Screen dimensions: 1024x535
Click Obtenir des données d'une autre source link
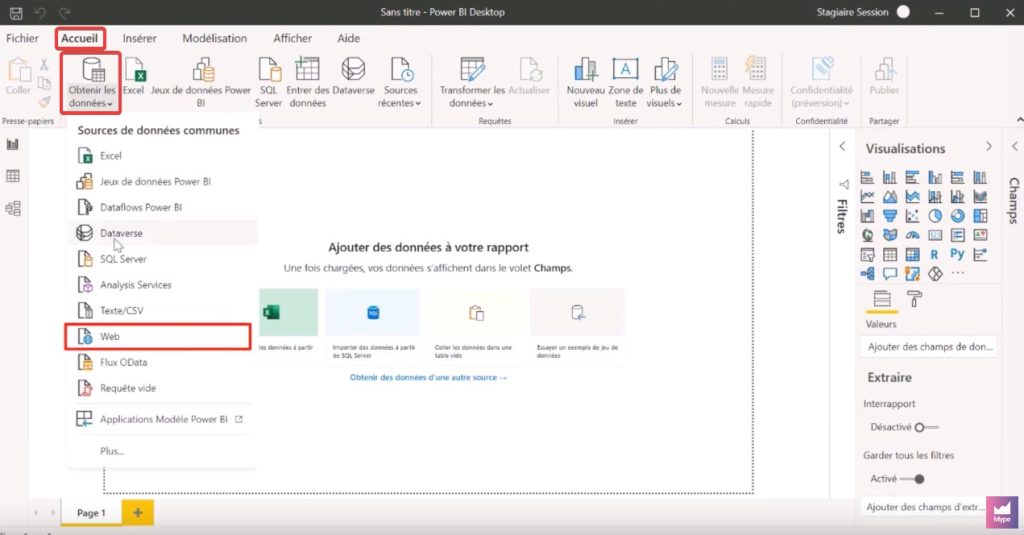(428, 378)
